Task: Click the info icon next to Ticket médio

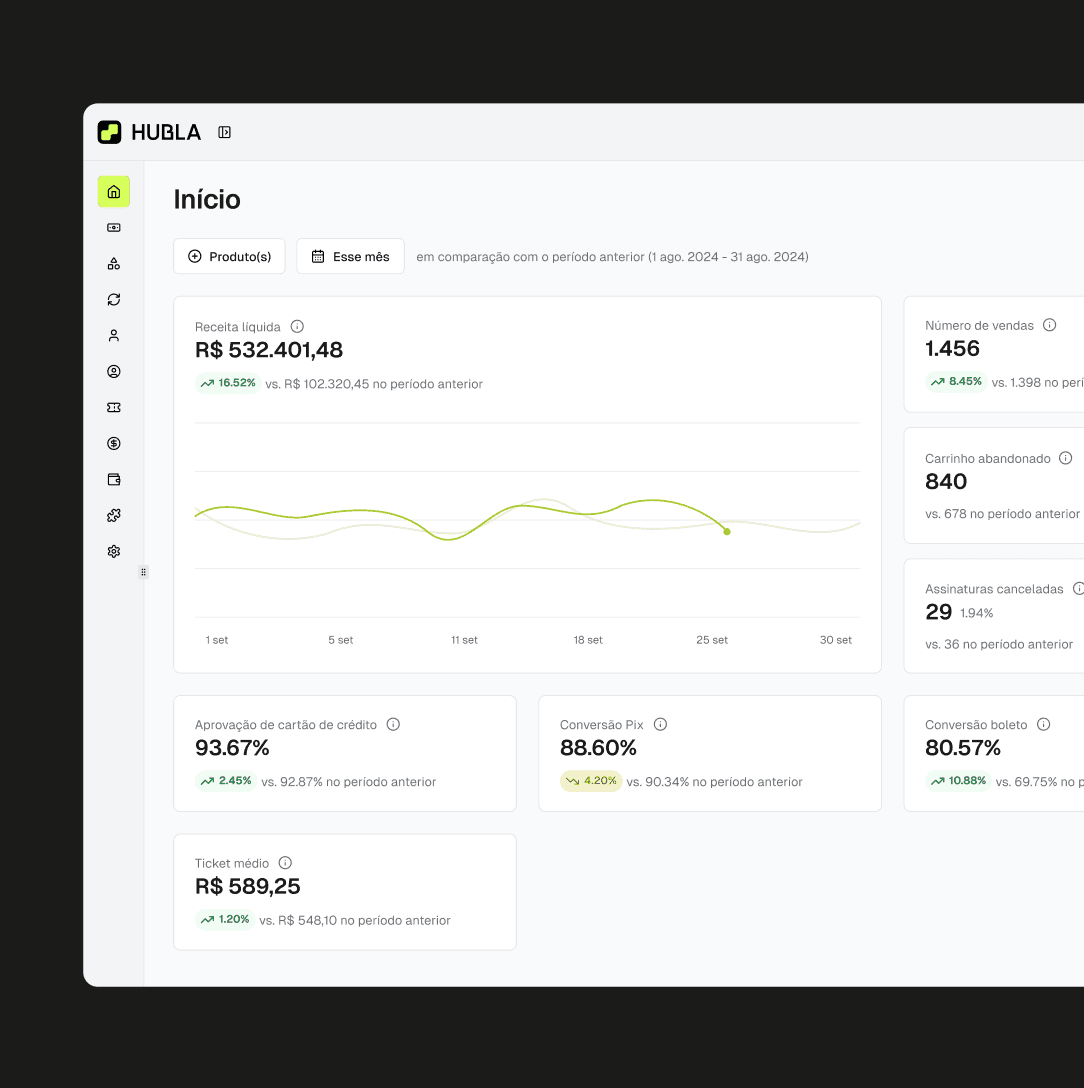Action: pos(285,862)
